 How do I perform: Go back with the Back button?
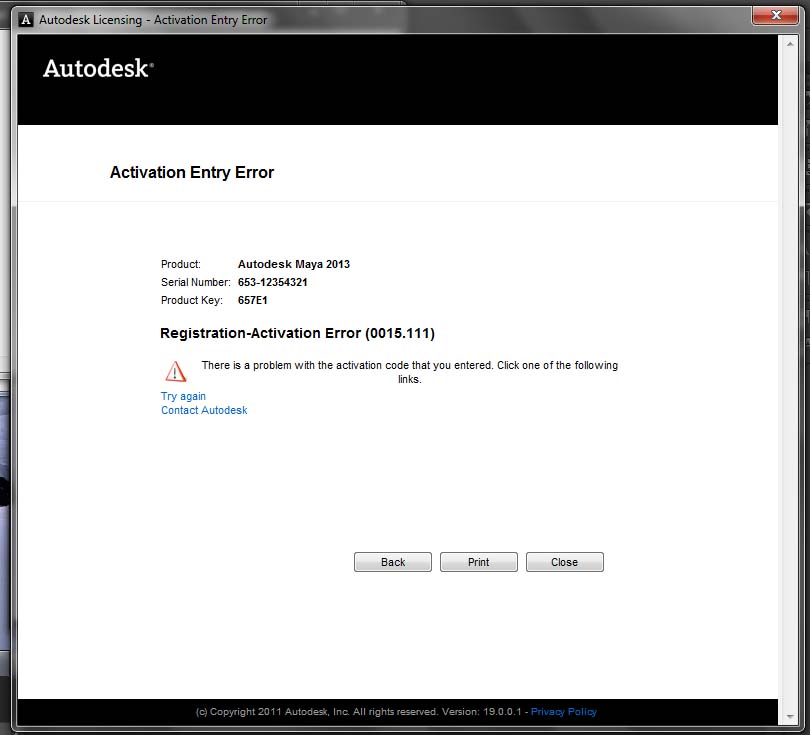(393, 562)
